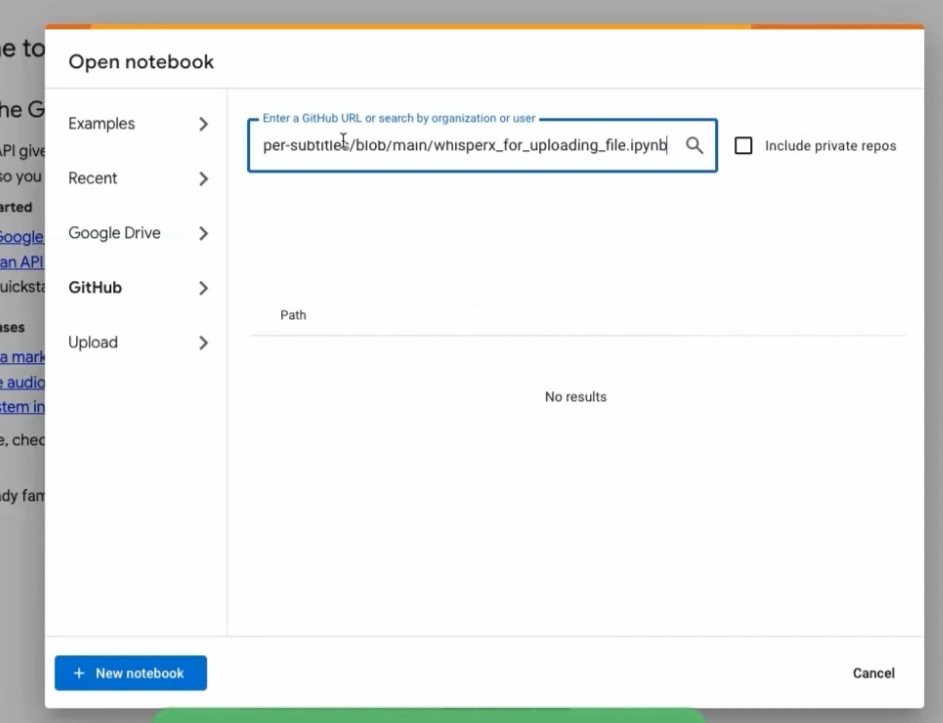Click the Include private repos label text

(x=830, y=146)
